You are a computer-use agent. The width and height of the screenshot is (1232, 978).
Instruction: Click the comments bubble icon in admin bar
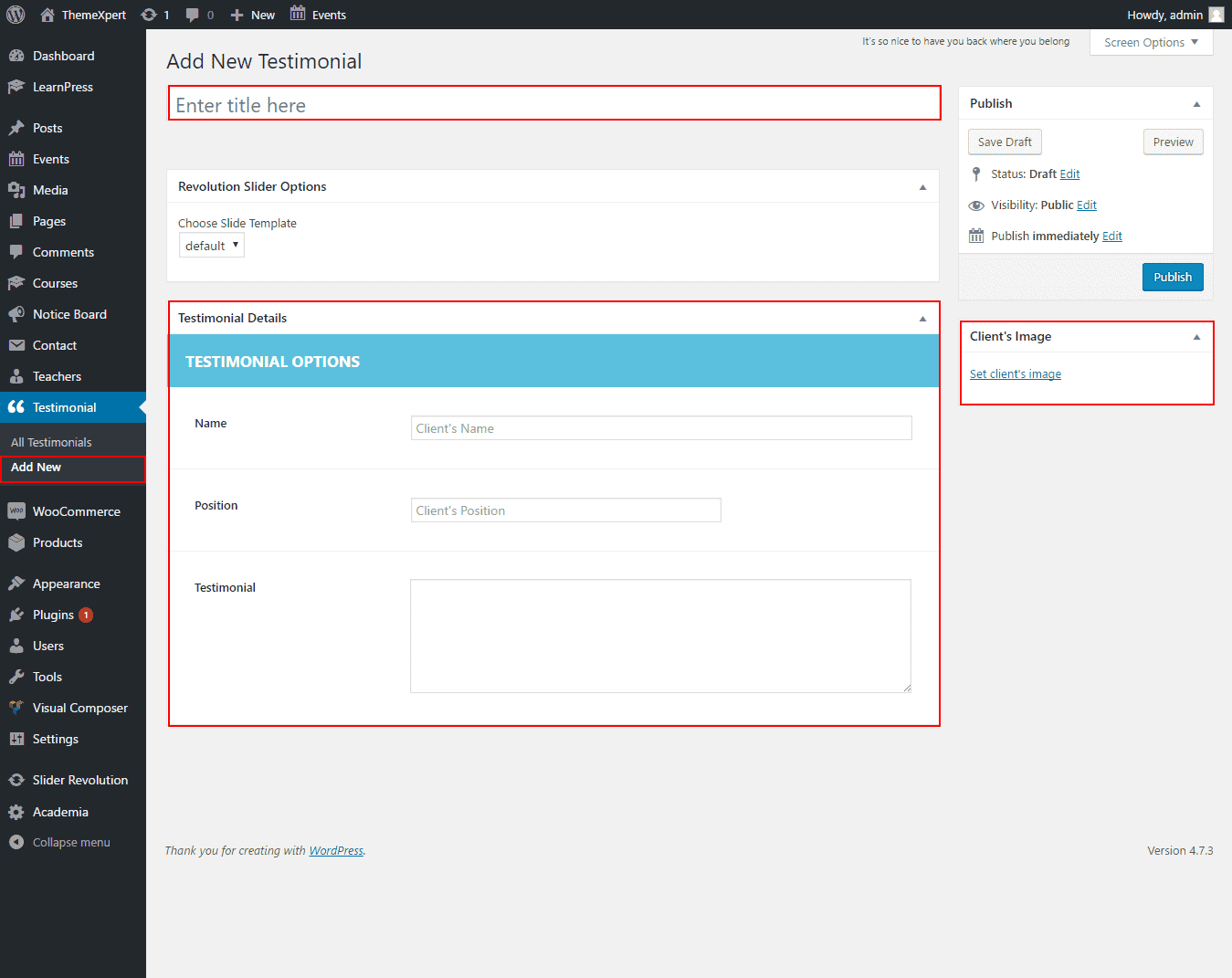pos(193,15)
